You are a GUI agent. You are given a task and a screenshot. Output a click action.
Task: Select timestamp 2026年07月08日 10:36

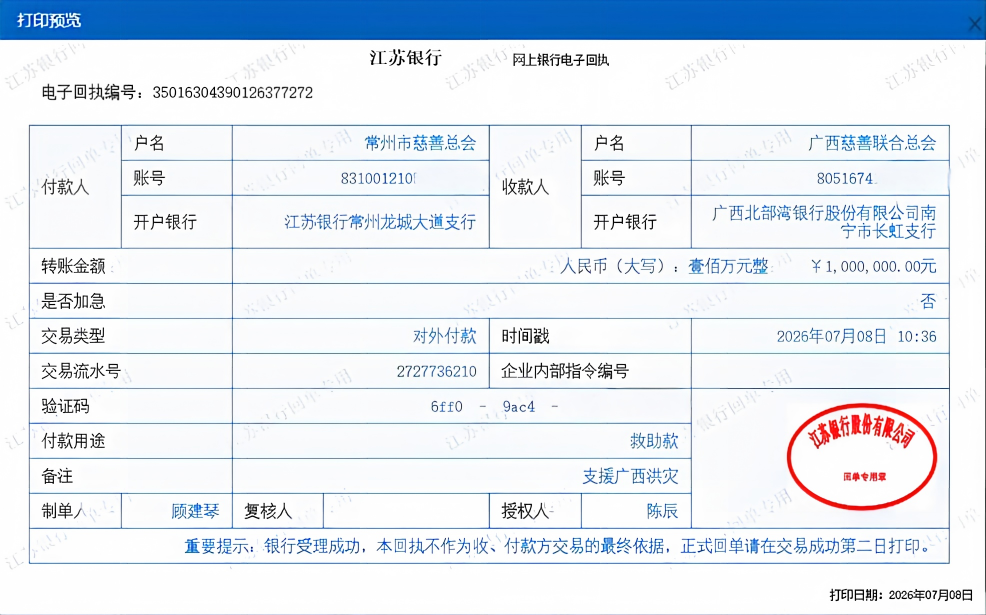856,336
